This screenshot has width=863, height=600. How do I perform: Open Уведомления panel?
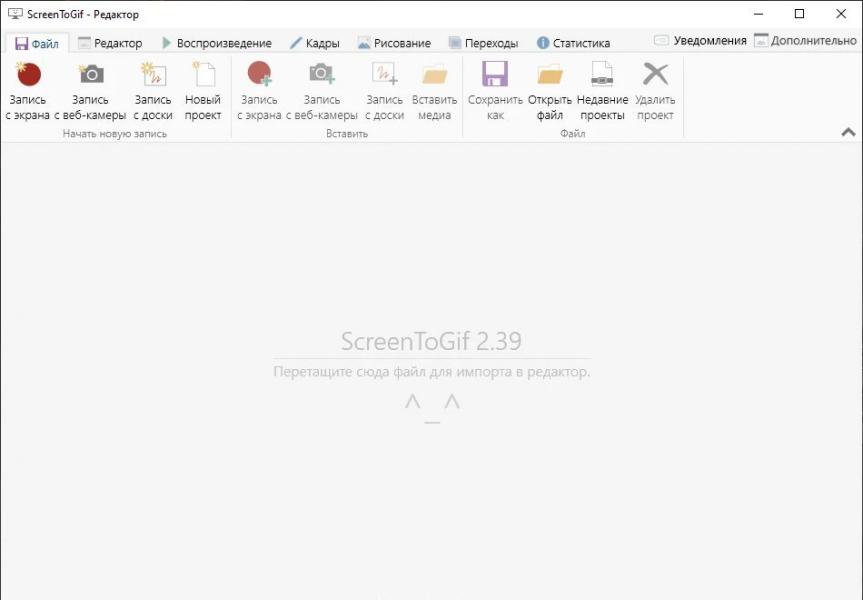pos(700,41)
